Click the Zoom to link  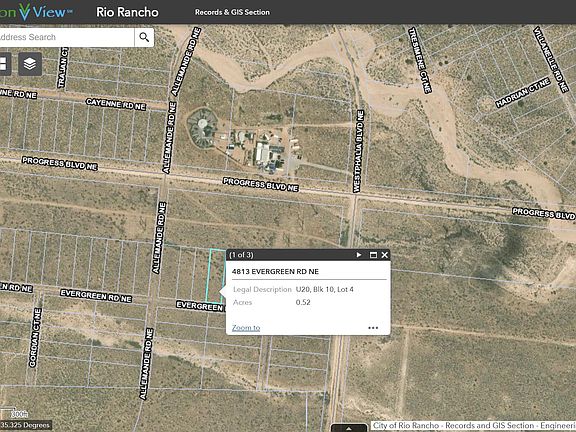tap(246, 328)
